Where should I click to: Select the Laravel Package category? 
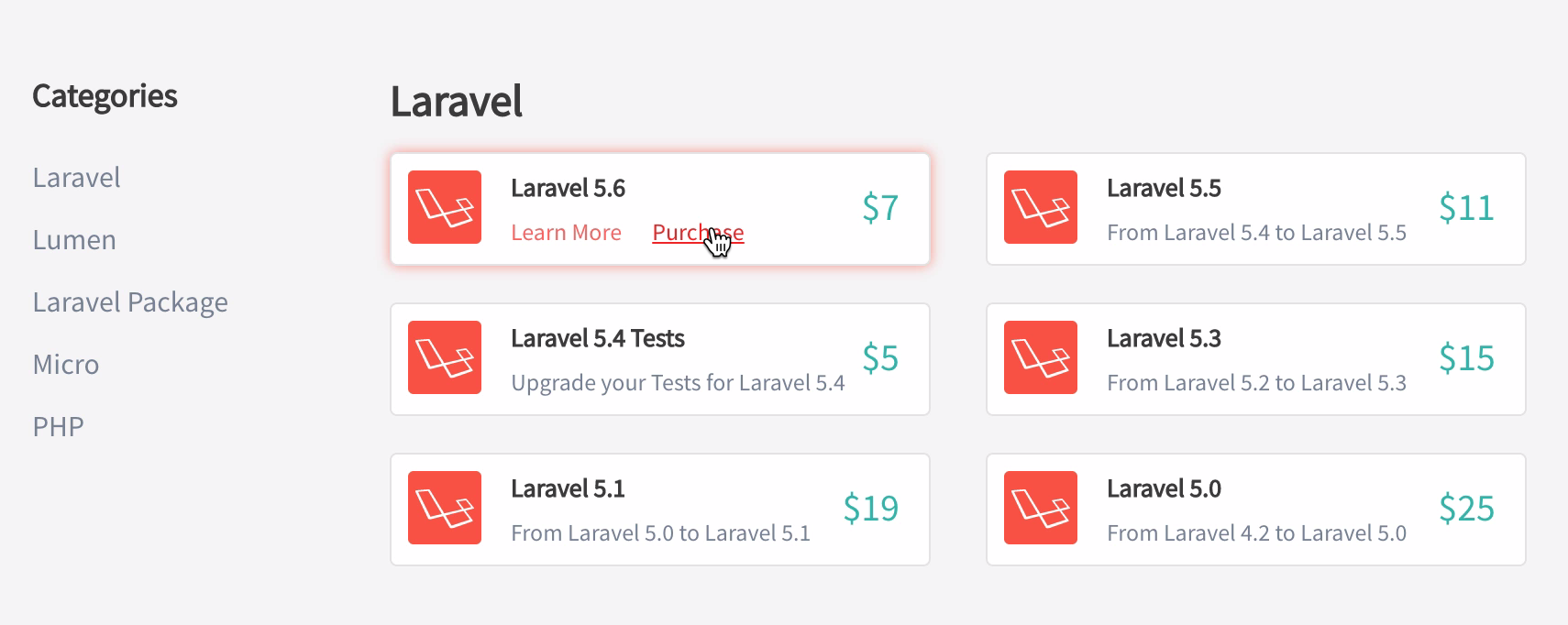pos(130,302)
